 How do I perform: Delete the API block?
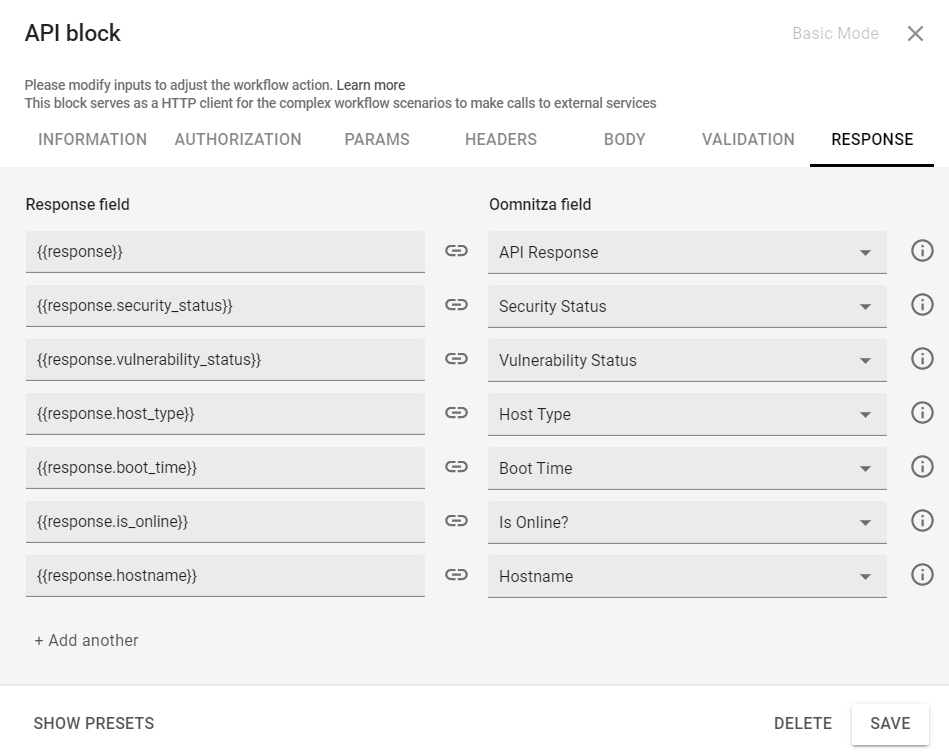pyautogui.click(x=803, y=723)
